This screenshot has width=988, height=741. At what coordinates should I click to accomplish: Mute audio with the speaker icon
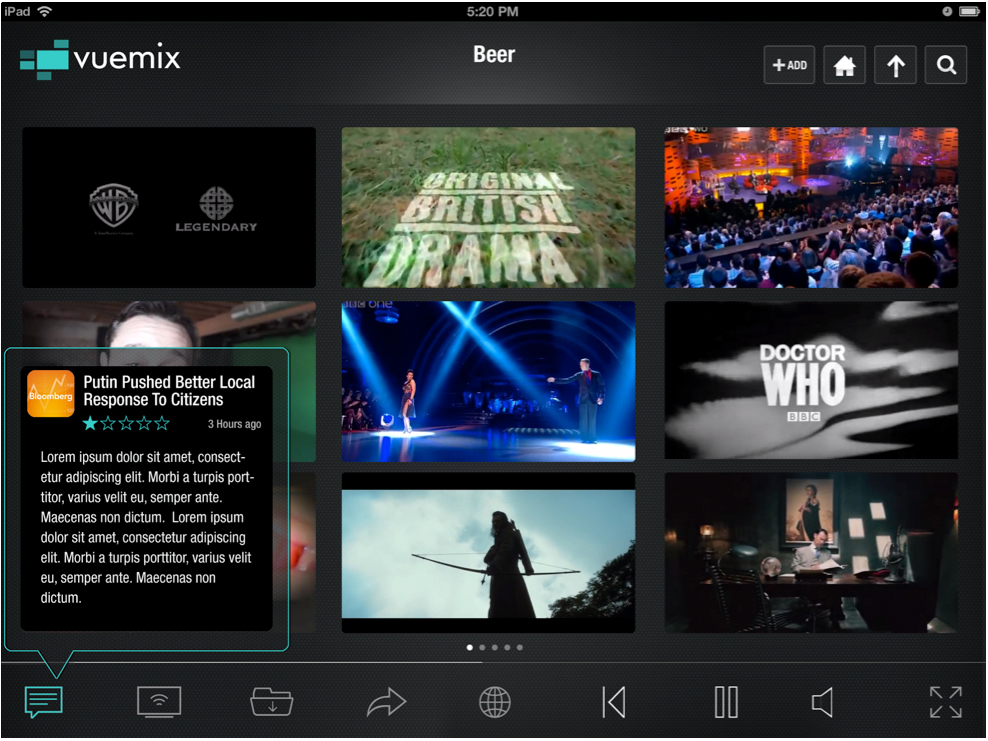click(x=823, y=702)
